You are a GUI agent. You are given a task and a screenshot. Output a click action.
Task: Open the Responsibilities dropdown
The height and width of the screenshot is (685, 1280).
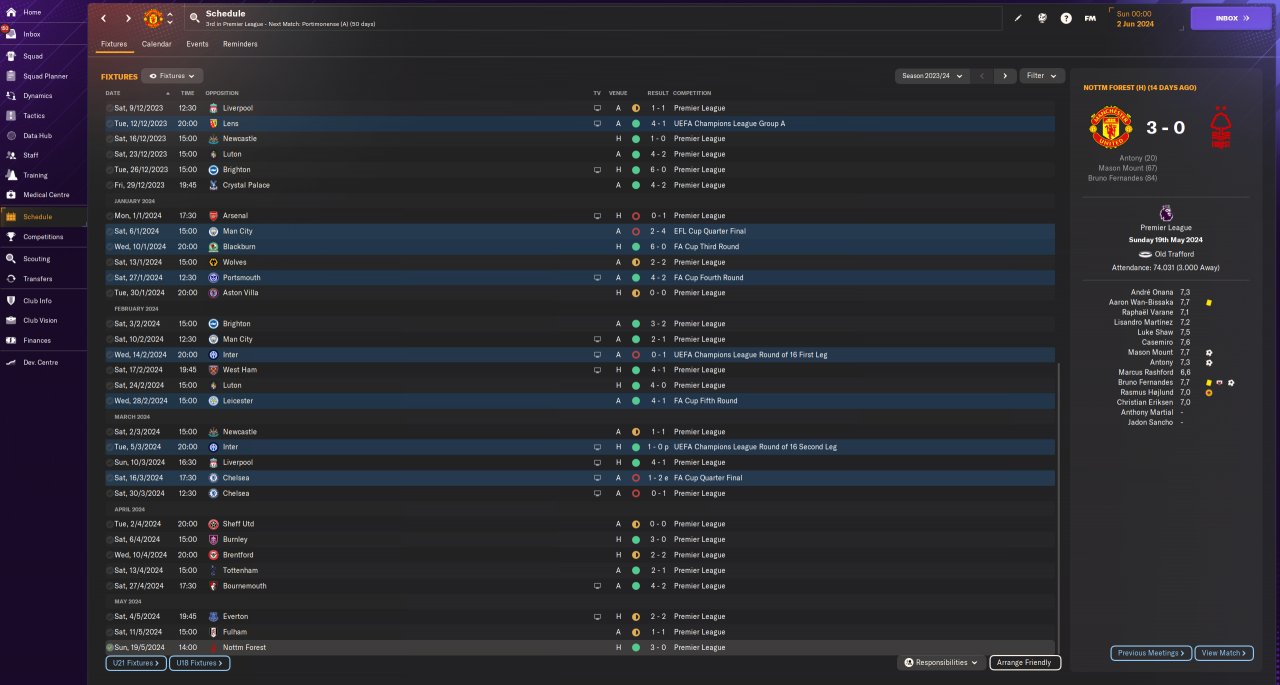point(941,662)
